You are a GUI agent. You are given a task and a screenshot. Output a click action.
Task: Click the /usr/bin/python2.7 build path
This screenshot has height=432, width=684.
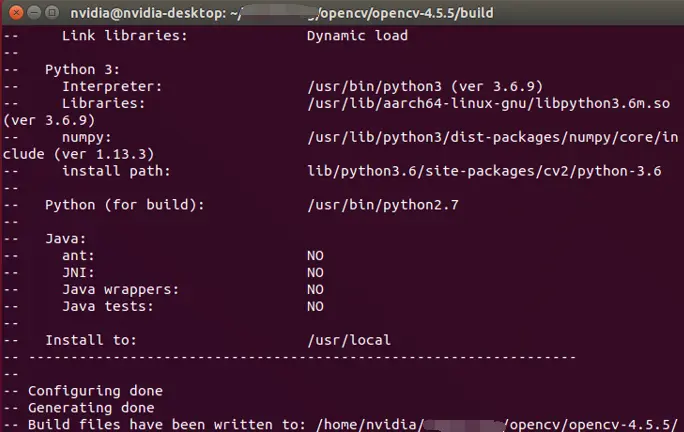coord(383,205)
